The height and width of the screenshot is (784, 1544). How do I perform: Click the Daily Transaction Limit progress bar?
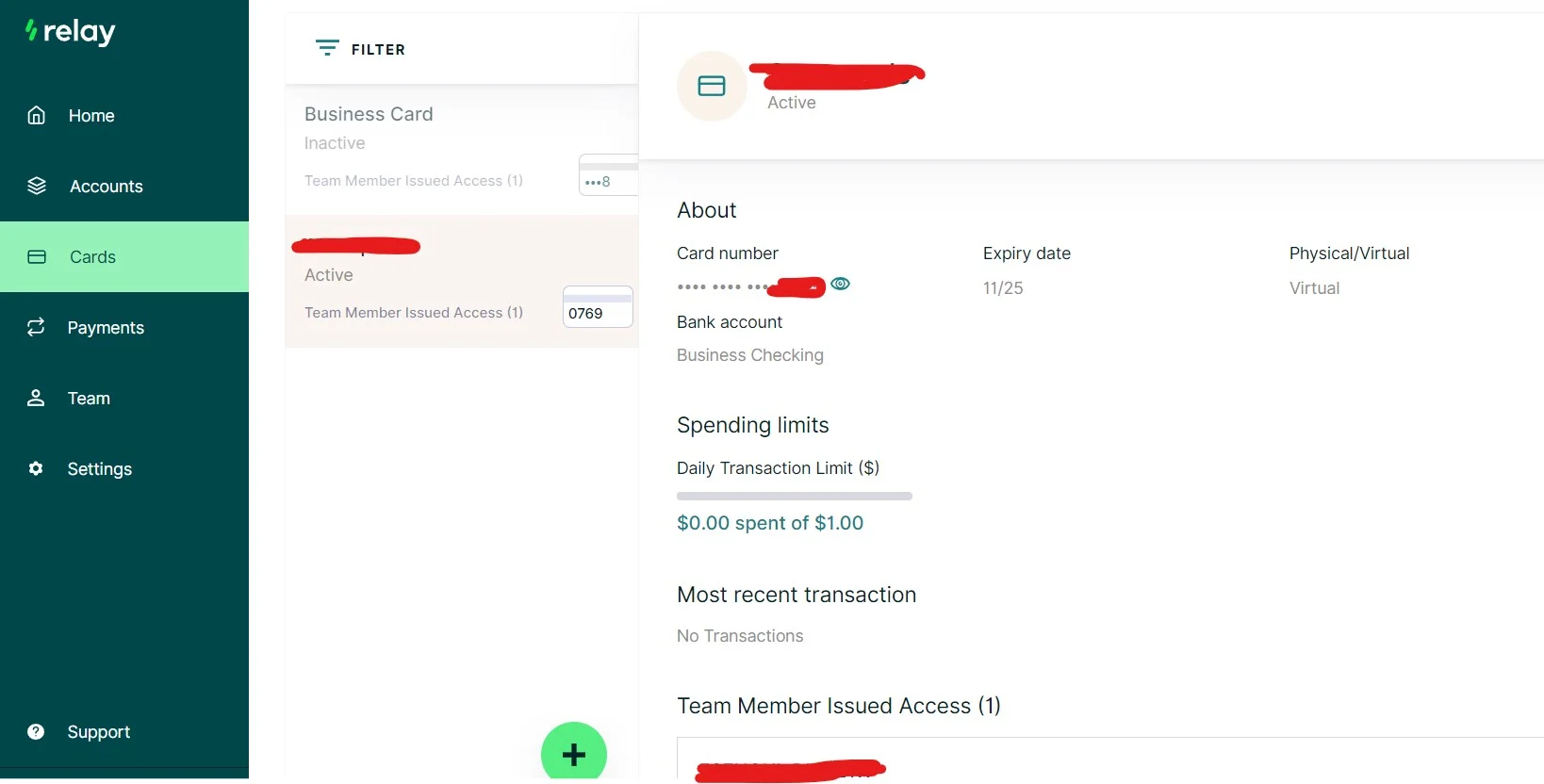(x=794, y=496)
